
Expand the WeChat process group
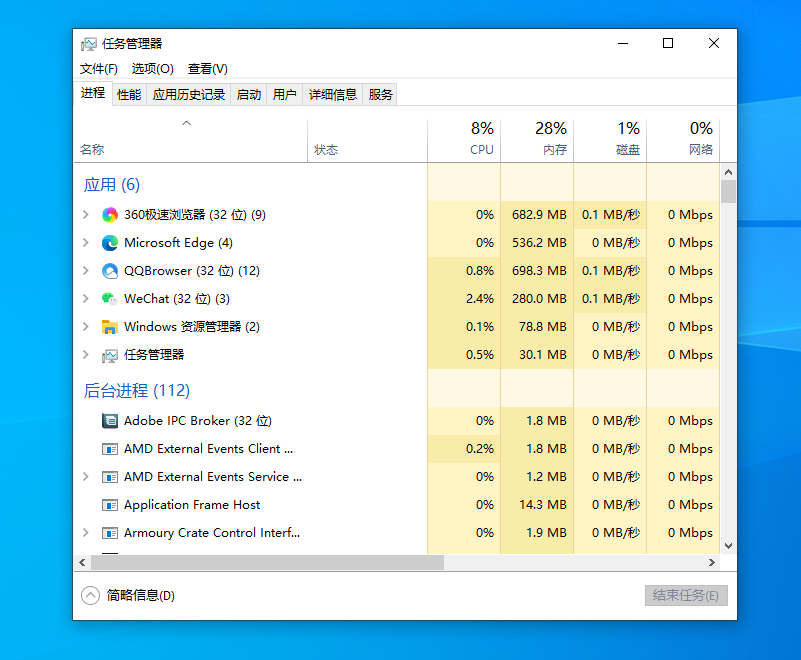(86, 299)
